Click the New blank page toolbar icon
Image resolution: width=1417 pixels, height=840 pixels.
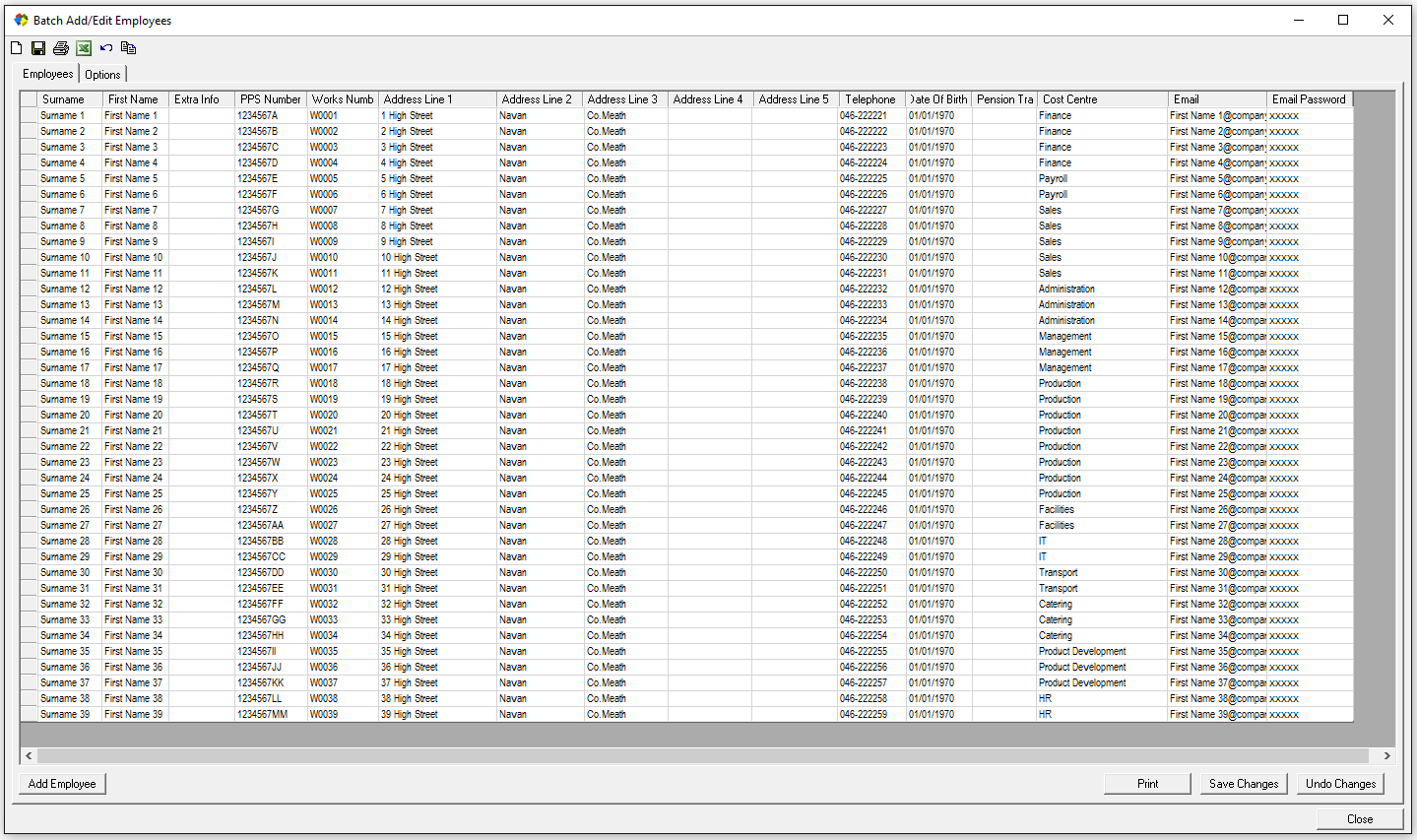(x=16, y=48)
